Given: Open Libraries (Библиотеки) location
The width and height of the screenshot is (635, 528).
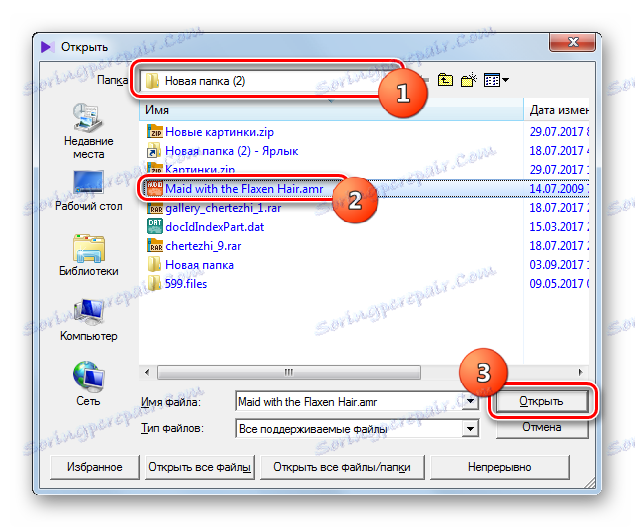Looking at the screenshot, I should pos(88,255).
